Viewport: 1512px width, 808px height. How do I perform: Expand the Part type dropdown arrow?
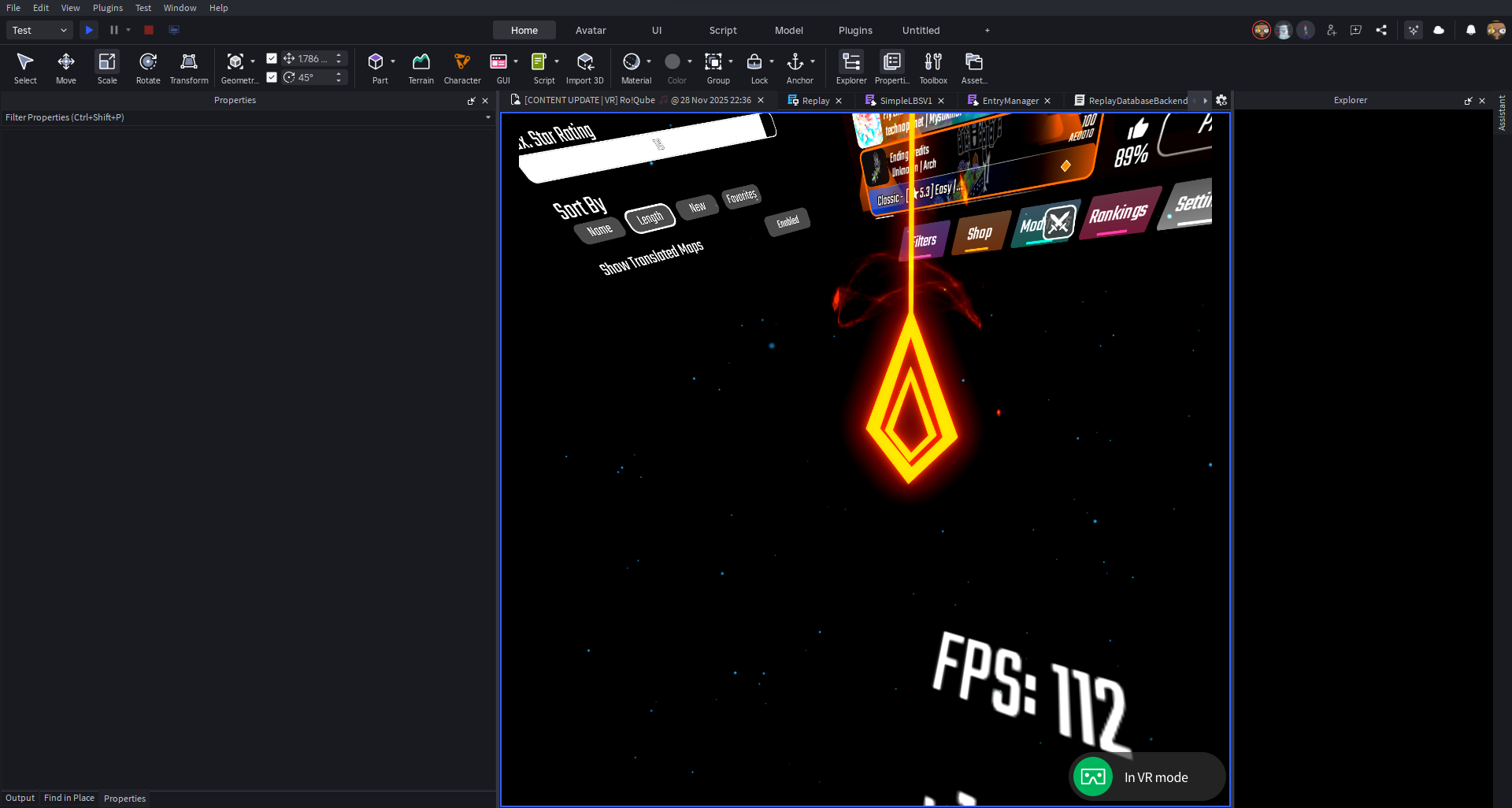tap(393, 61)
